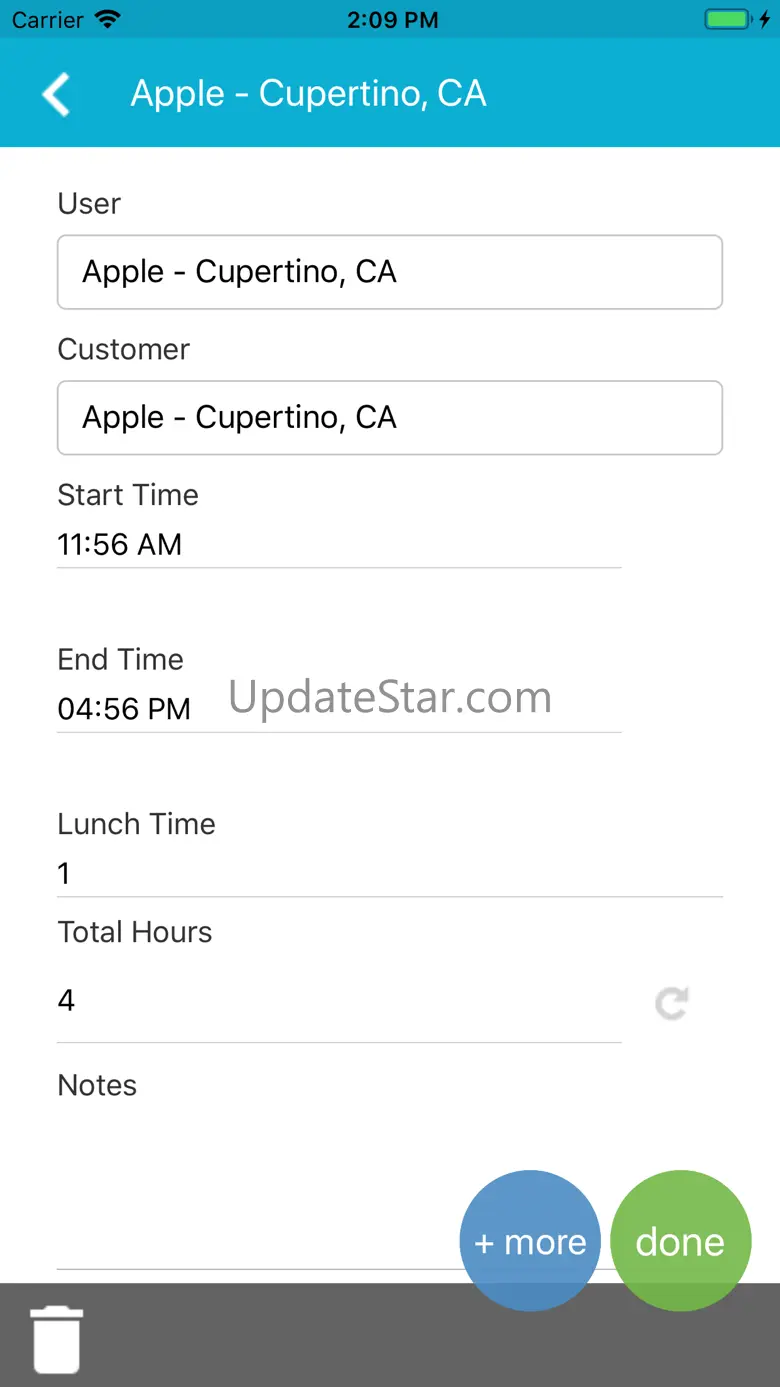Tap the blue + more button
780x1387 pixels.
tap(530, 1241)
